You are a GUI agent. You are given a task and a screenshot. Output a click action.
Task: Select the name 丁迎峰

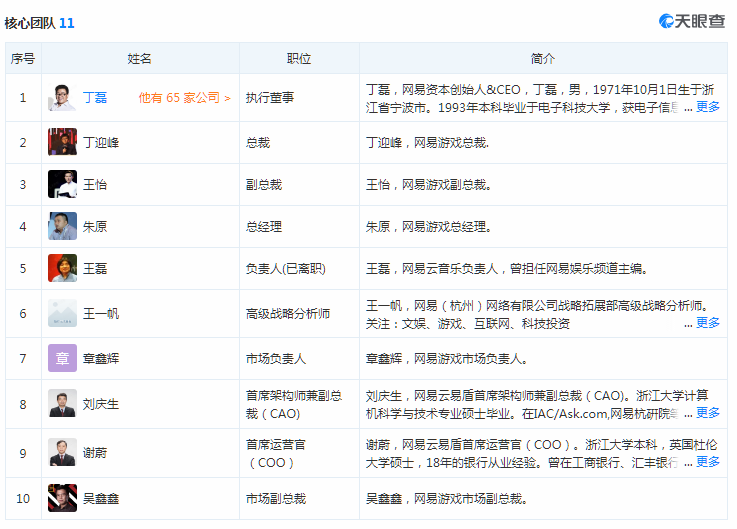(x=101, y=142)
